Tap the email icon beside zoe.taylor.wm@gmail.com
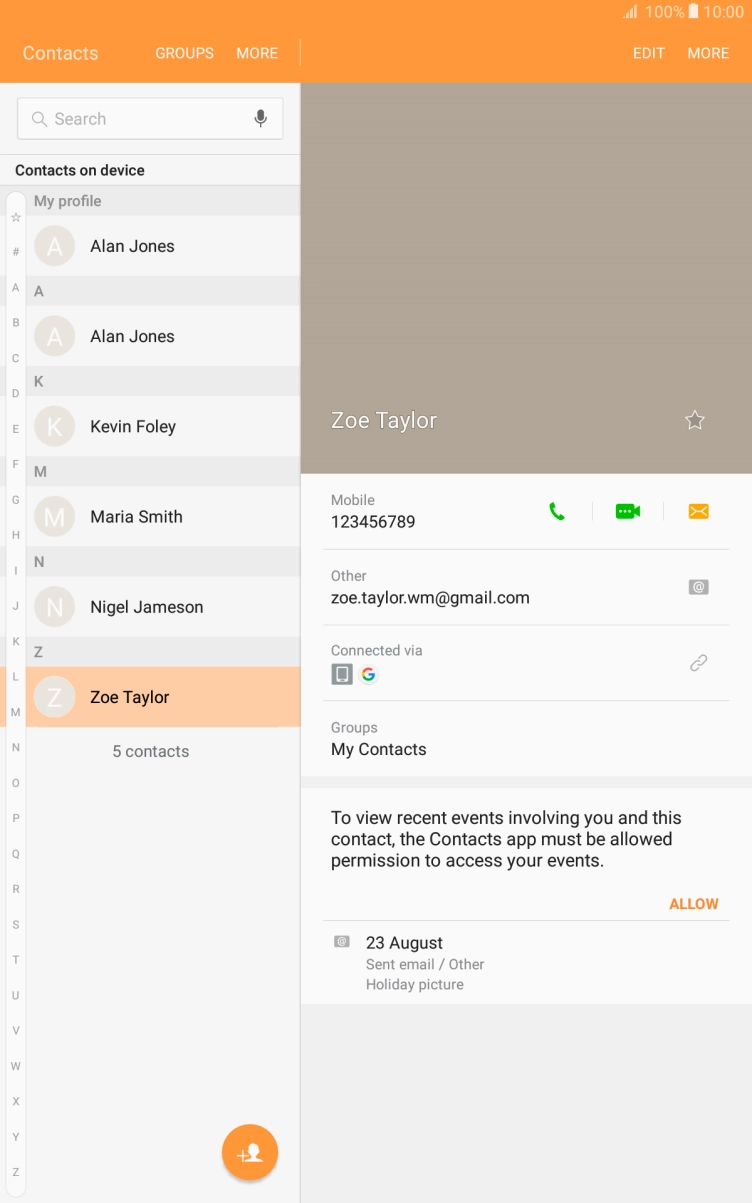Viewport: 752px width, 1203px height. [698, 587]
